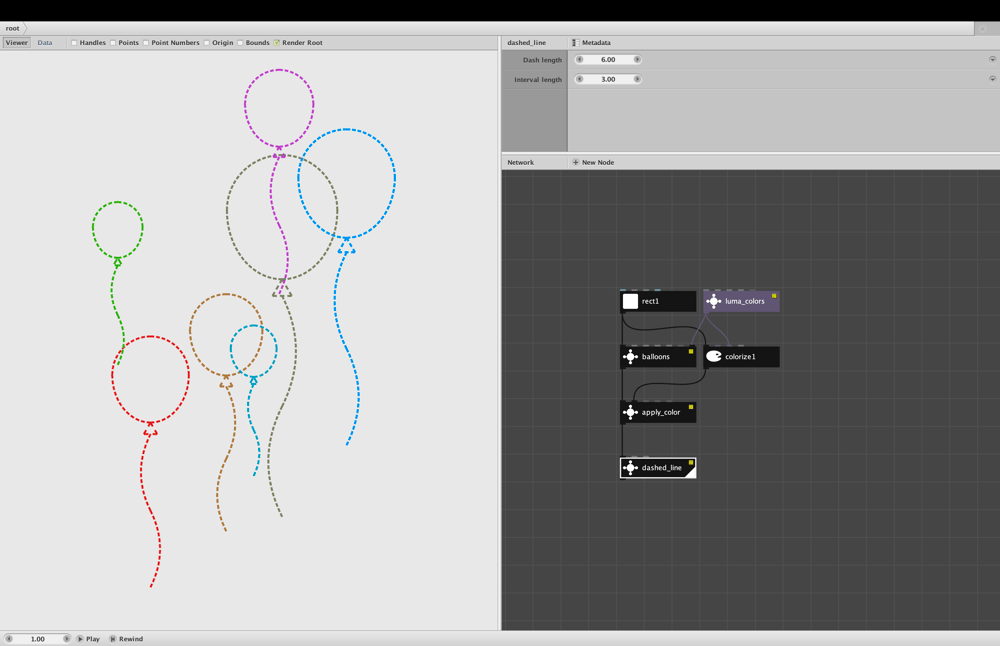The width and height of the screenshot is (1000, 646).
Task: Switch to the Viewer tab
Action: [x=17, y=43]
